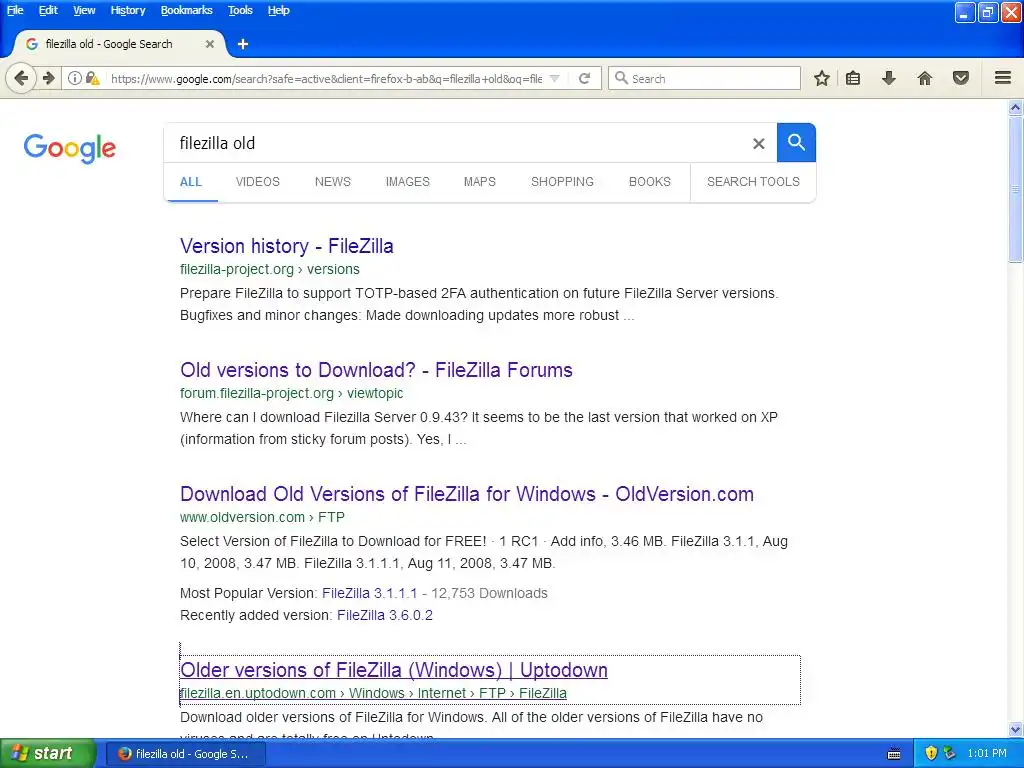Select the ALL results tab
The height and width of the screenshot is (768, 1024).
191,182
